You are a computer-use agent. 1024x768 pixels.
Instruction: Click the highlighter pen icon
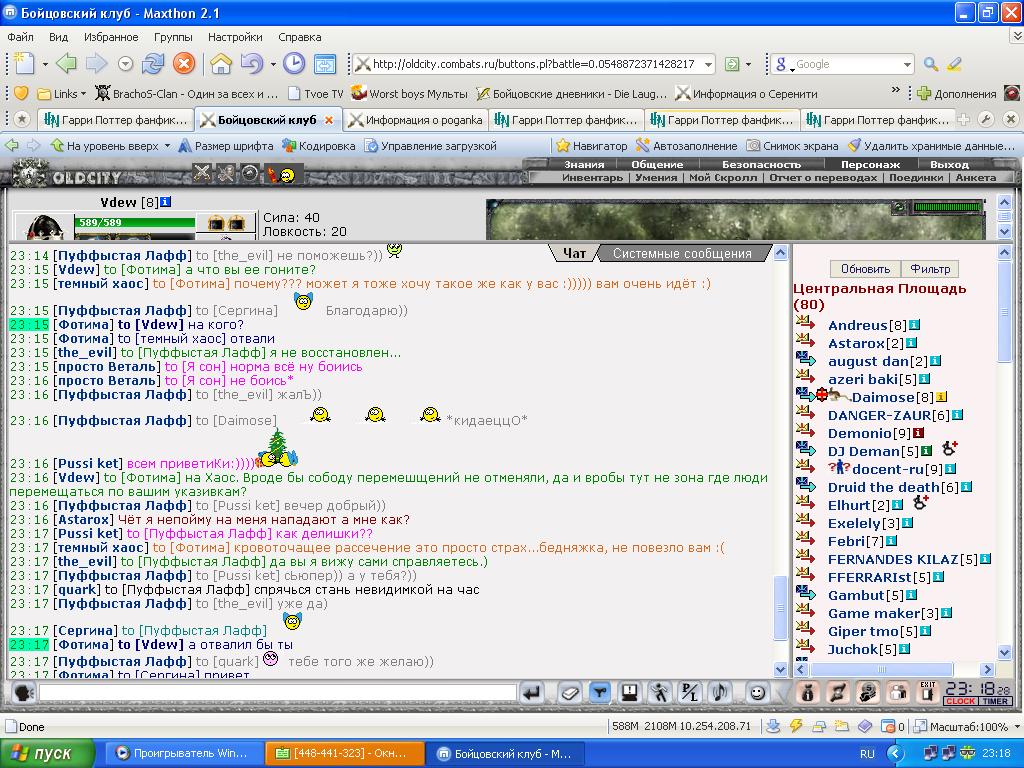[954, 64]
